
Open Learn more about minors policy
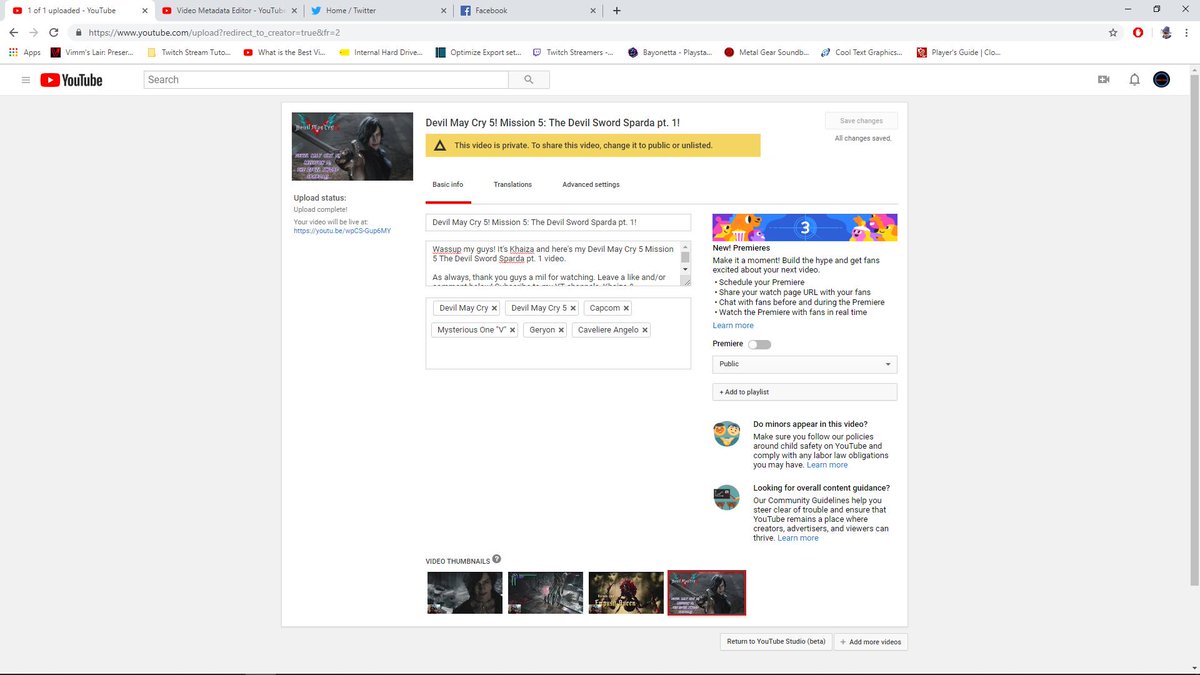827,465
